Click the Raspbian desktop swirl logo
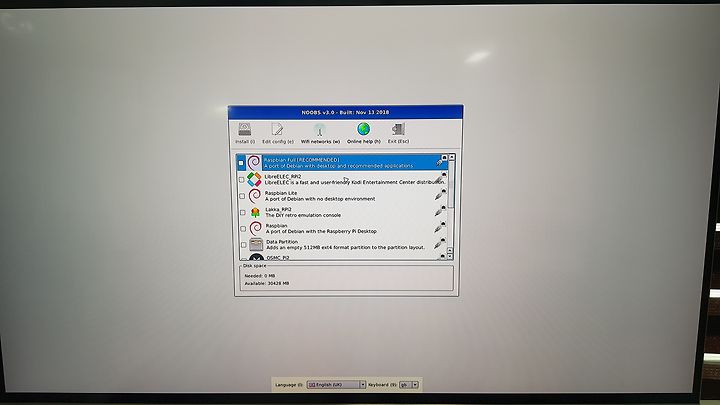 [255, 228]
